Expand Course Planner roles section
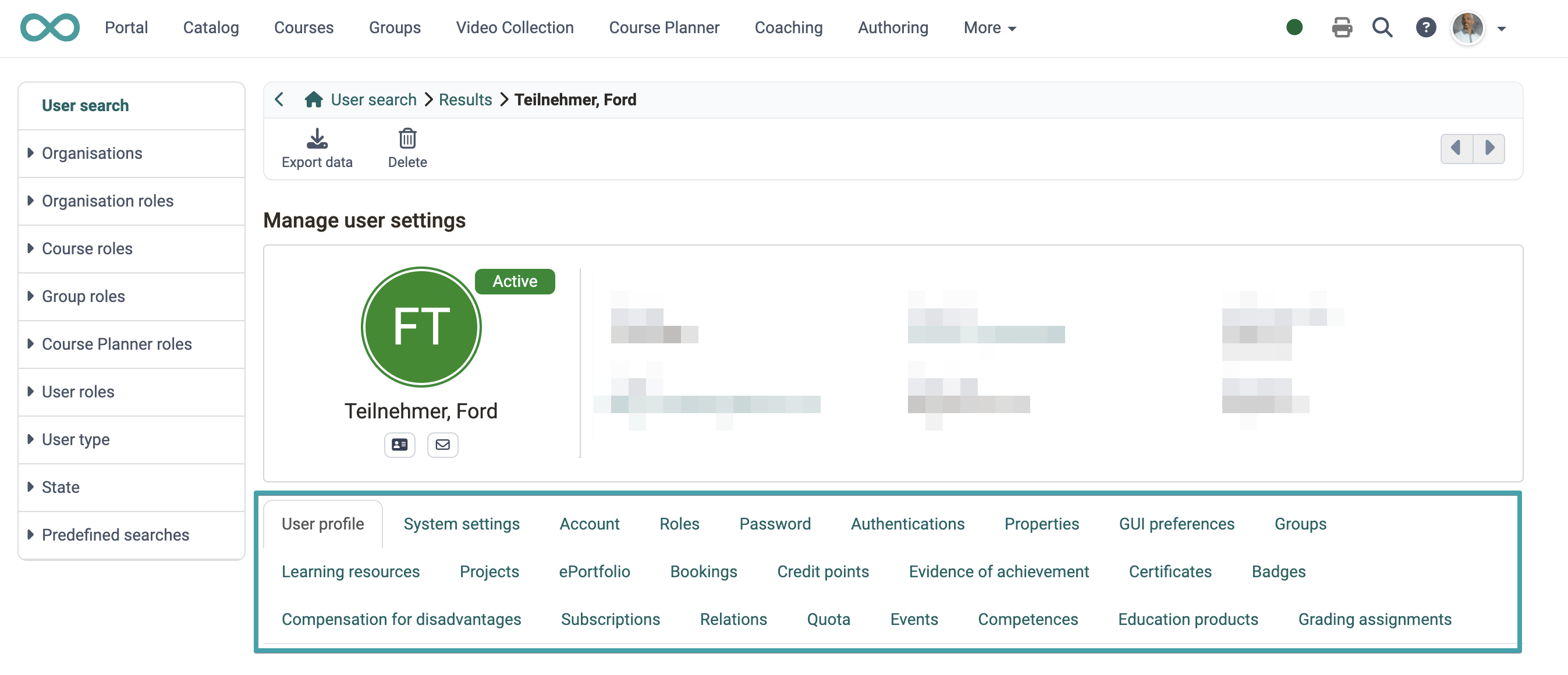Image resolution: width=1568 pixels, height=675 pixels. click(132, 344)
